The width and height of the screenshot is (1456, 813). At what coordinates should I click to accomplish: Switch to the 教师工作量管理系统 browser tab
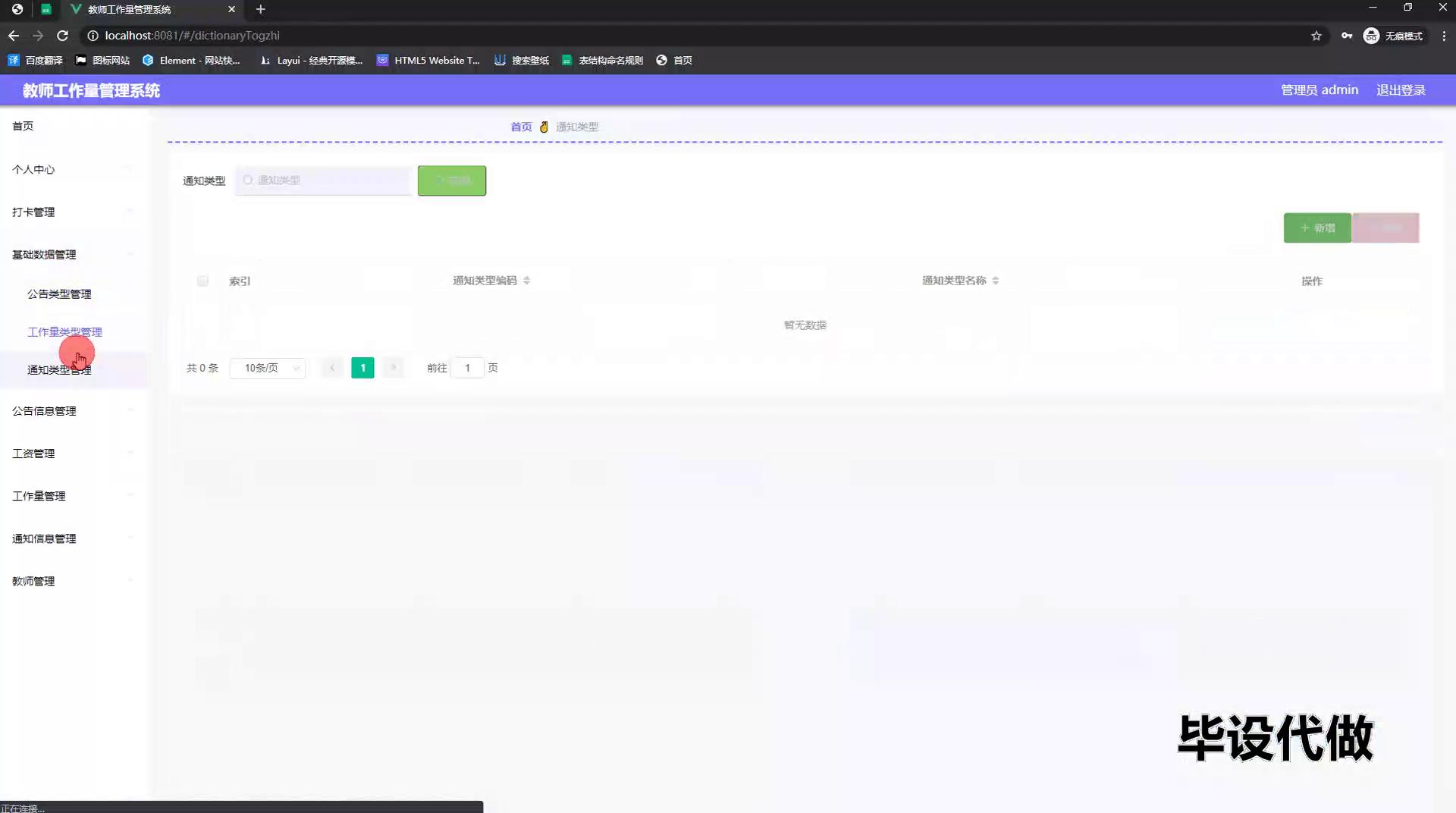coord(129,9)
